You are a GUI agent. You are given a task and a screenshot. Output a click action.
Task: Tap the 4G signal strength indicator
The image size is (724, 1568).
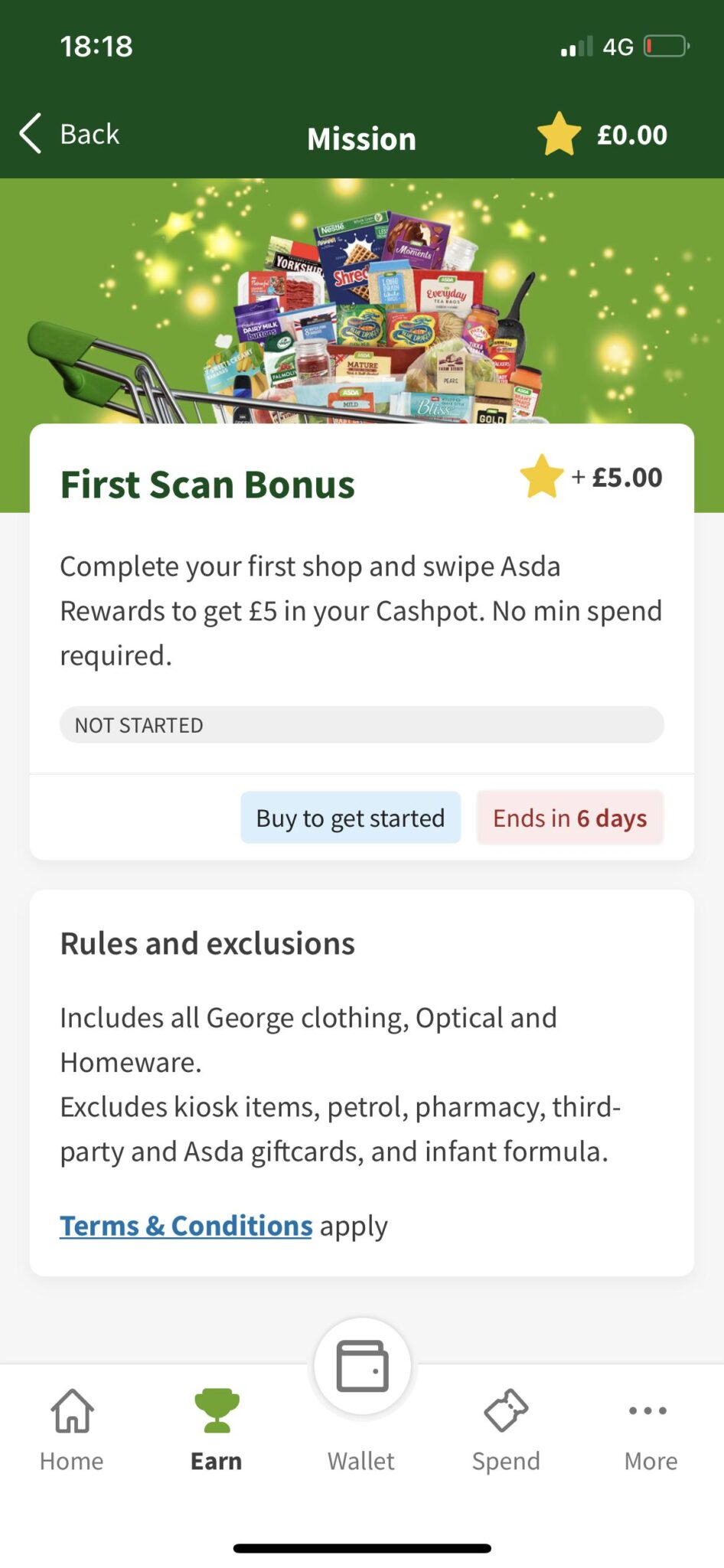tap(577, 47)
